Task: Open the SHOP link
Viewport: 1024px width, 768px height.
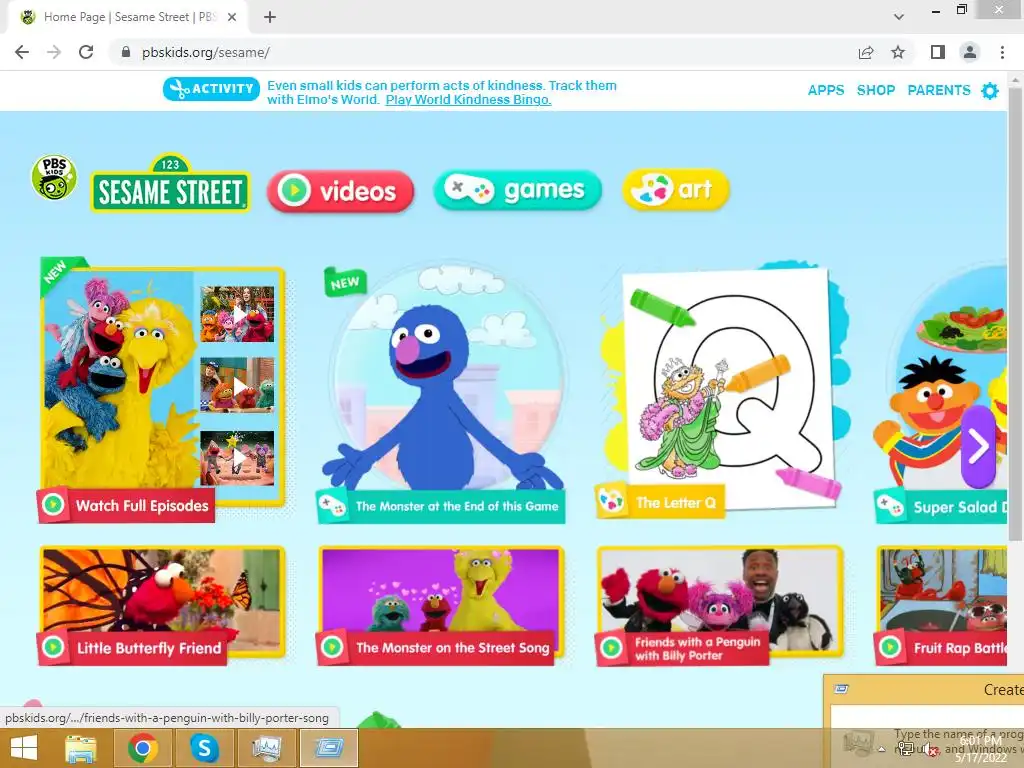Action: click(x=876, y=90)
